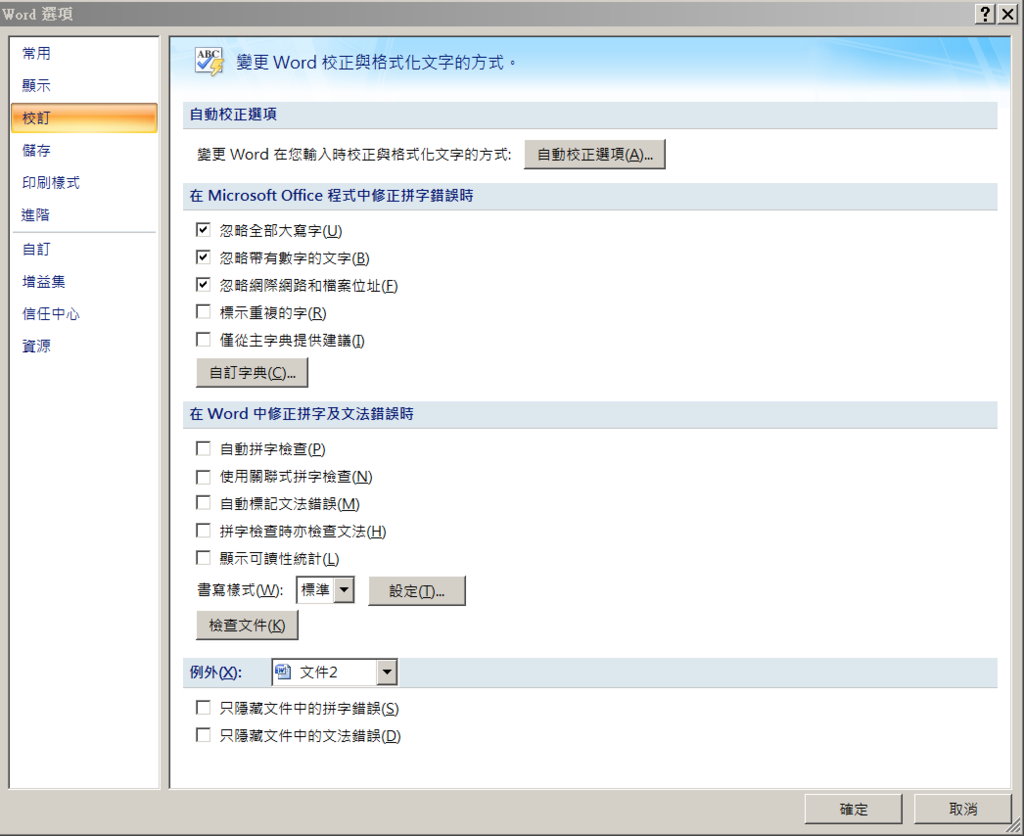Viewport: 1024px width, 836px height.
Task: Toggle 顯示可讀性統計 checkbox
Action: (203, 558)
